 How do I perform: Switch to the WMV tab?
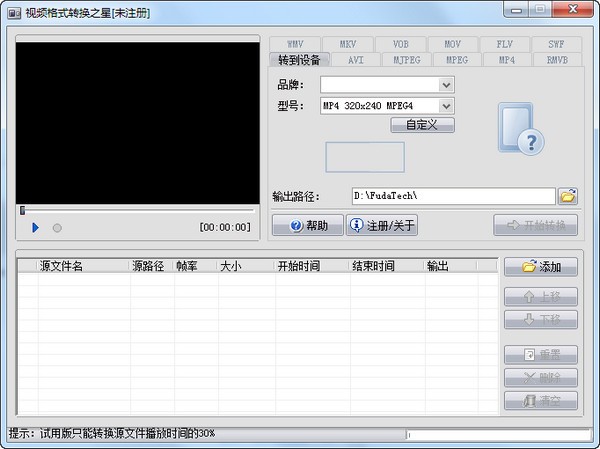[294, 45]
